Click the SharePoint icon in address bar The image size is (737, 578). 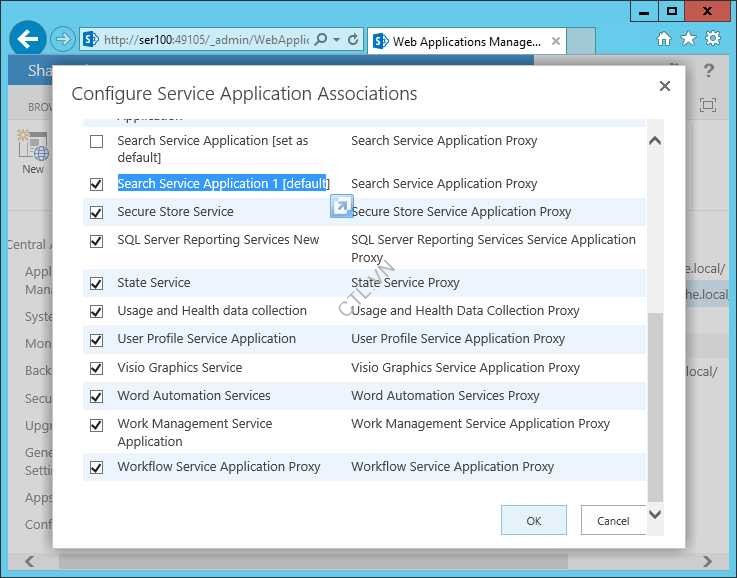pos(90,39)
